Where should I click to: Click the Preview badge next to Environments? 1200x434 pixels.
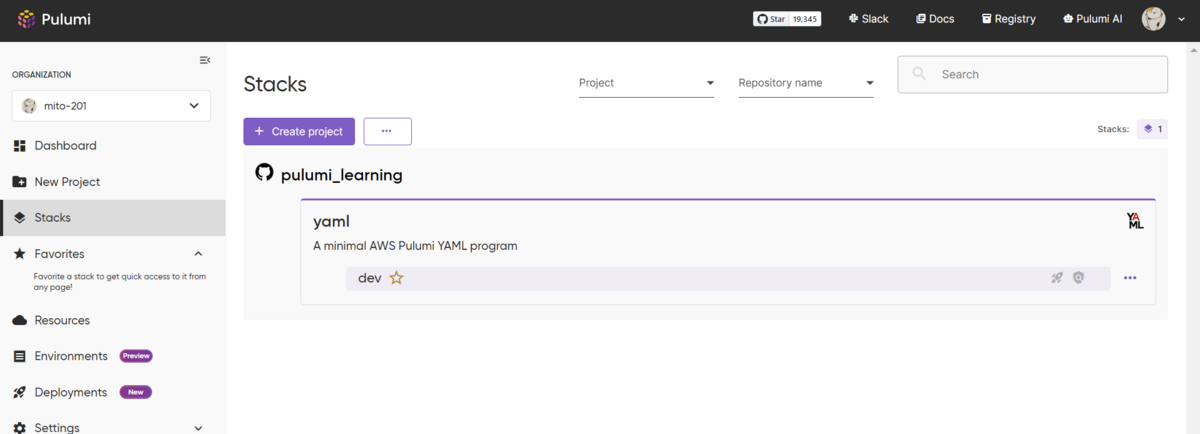pos(136,356)
